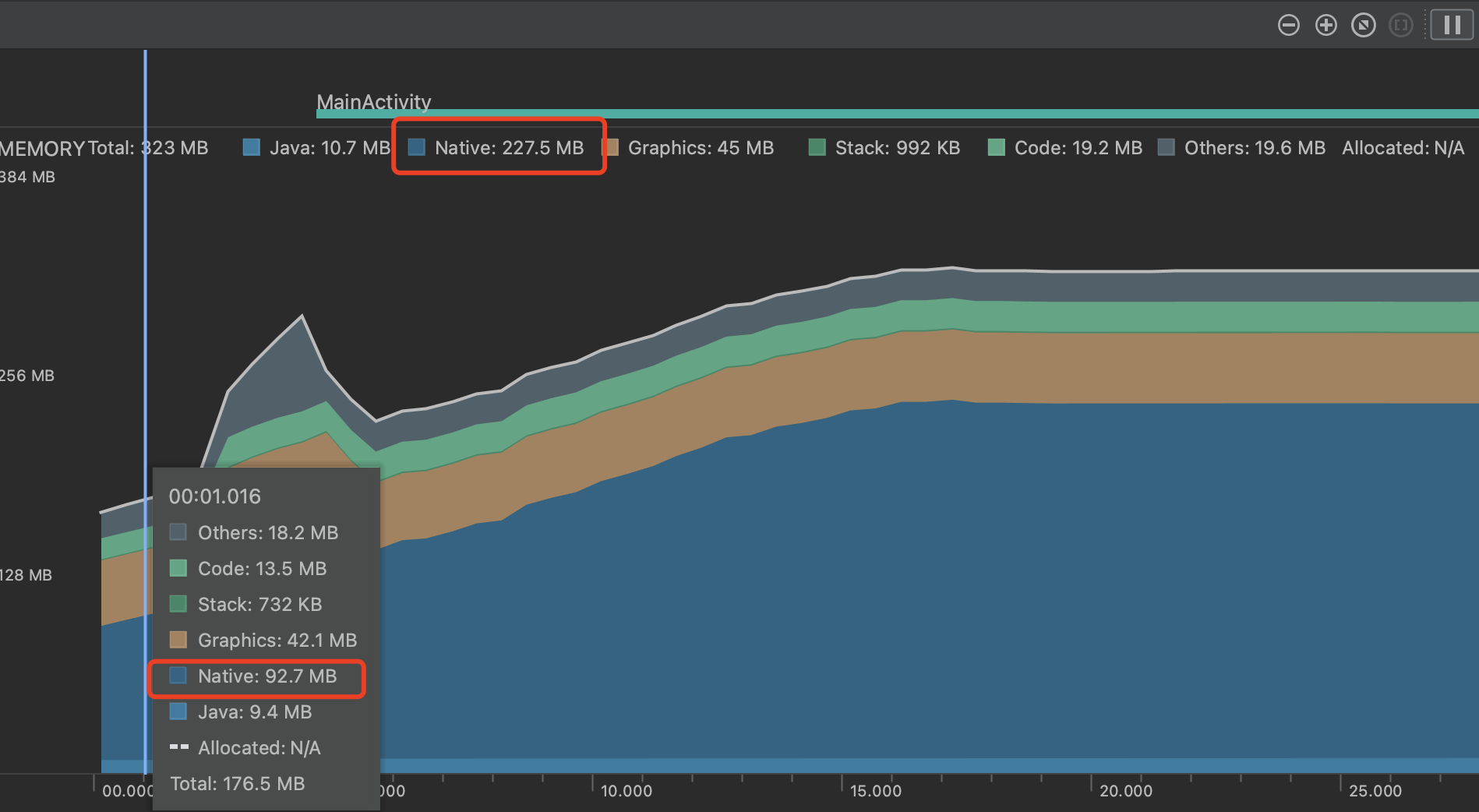Expand the Total: 323 MB memory summary

150,147
